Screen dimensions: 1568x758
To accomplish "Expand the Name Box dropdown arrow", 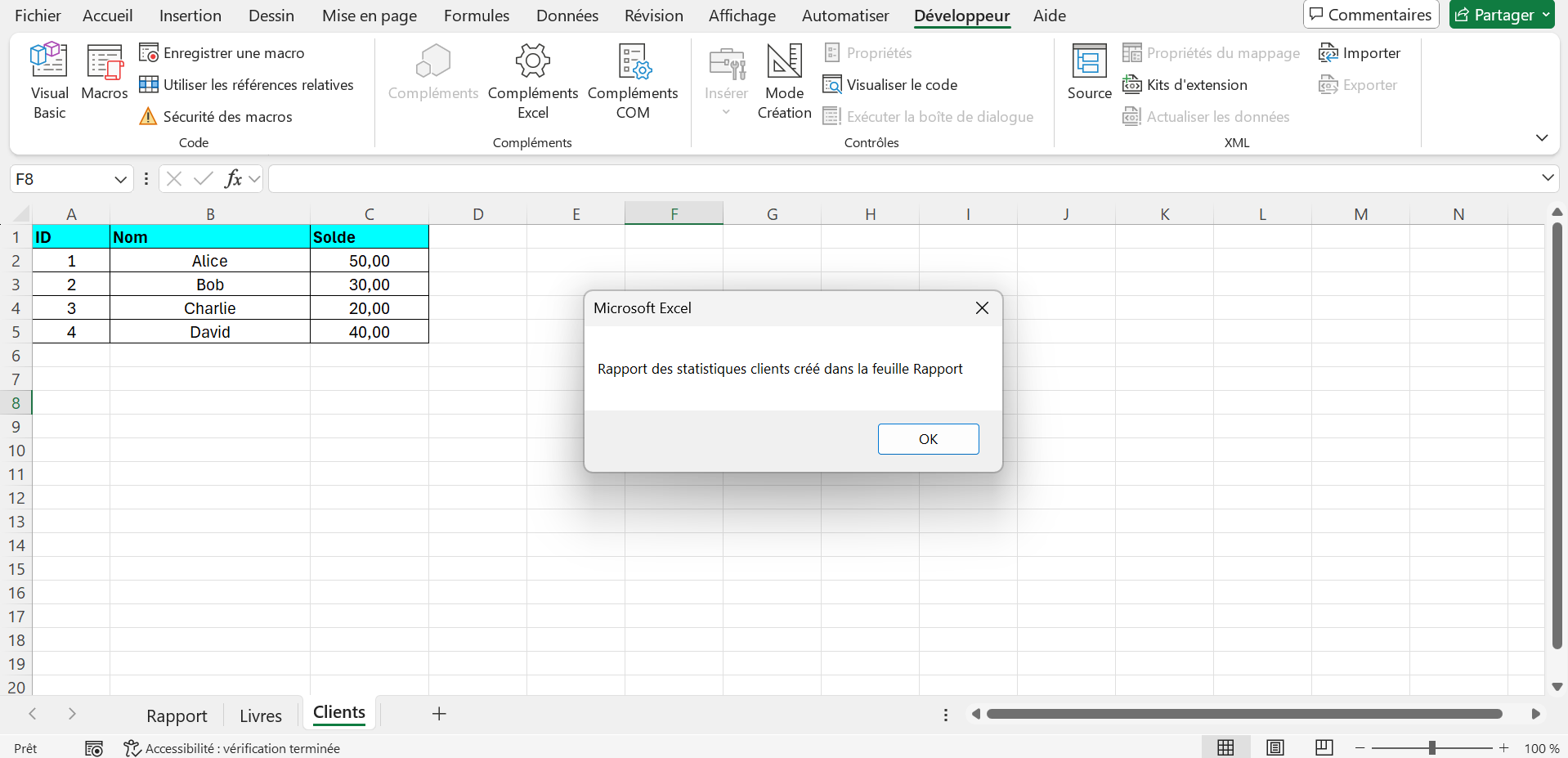I will (x=120, y=179).
